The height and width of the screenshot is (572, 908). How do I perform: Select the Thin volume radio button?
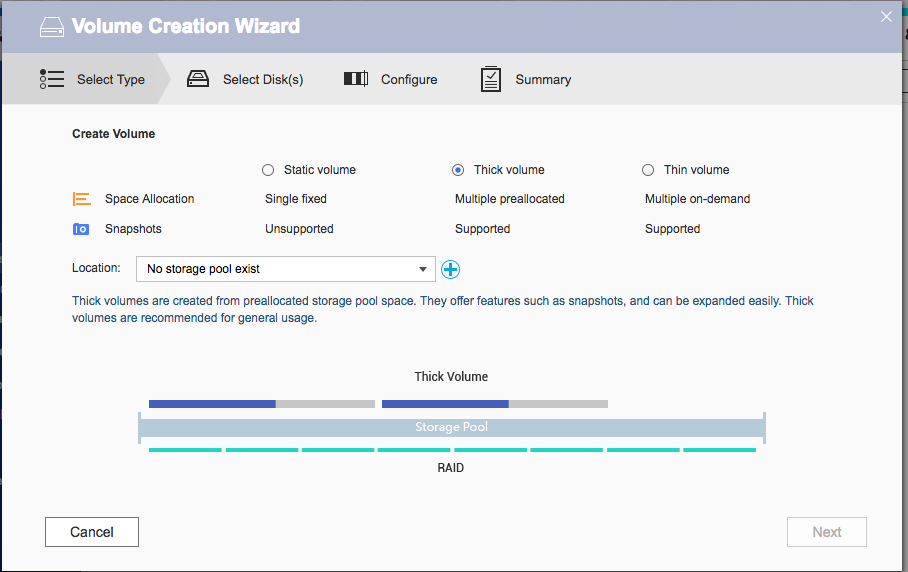click(648, 170)
